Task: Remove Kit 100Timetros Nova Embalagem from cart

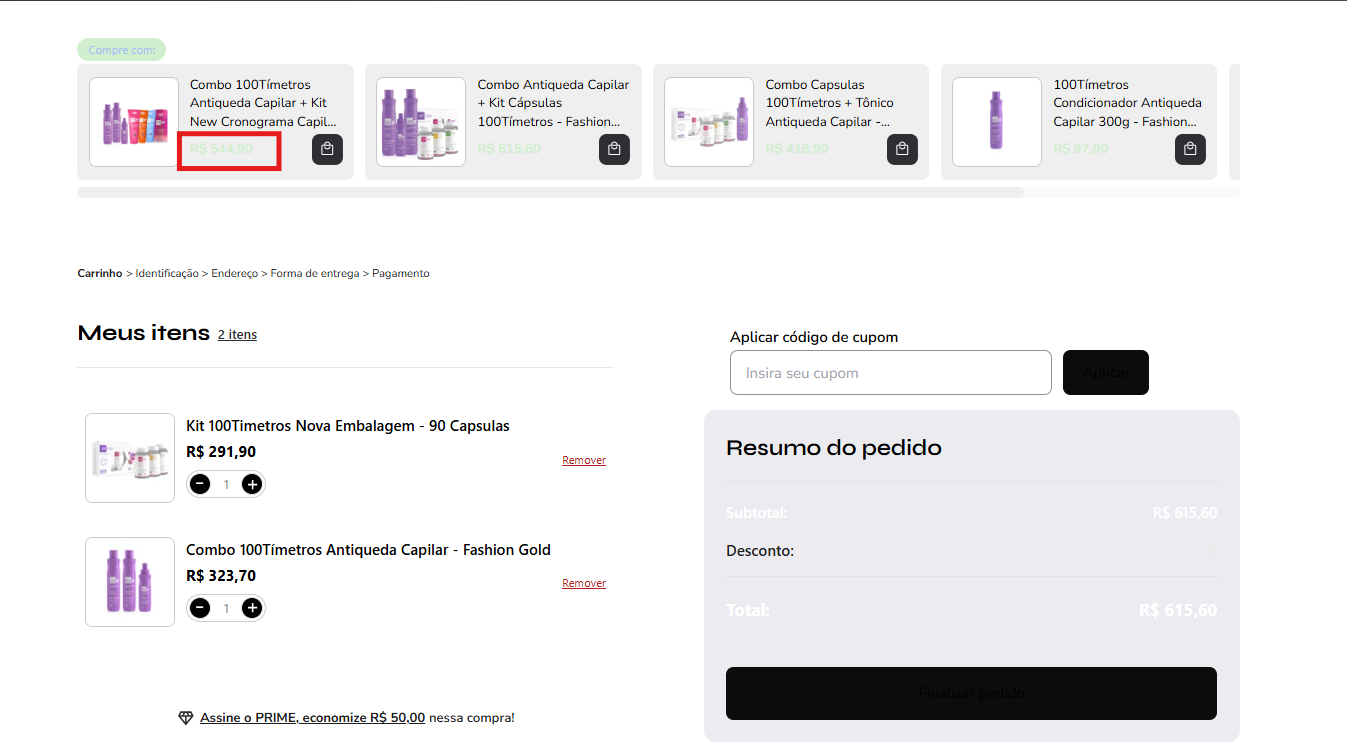Action: pyautogui.click(x=584, y=460)
